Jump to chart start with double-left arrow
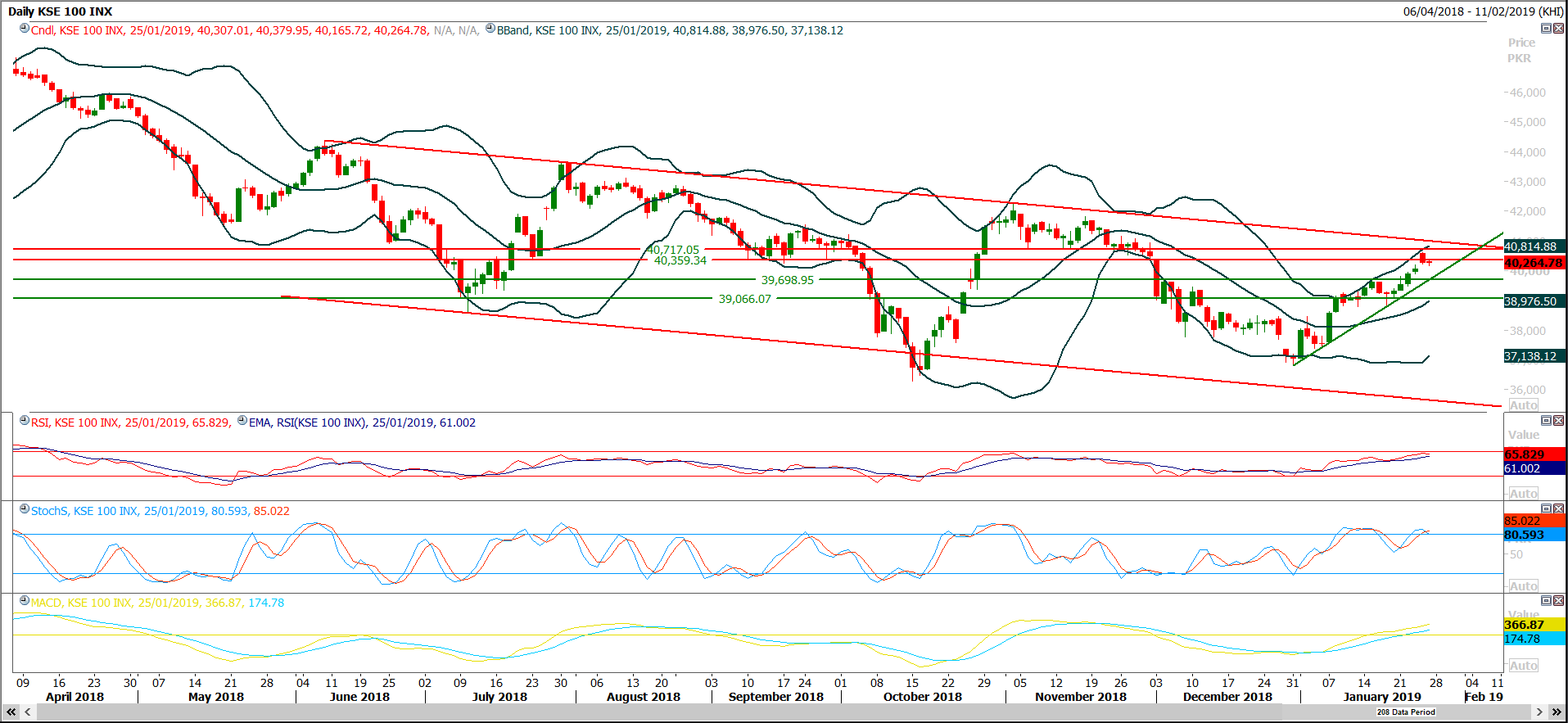The width and height of the screenshot is (1568, 723). click(11, 712)
